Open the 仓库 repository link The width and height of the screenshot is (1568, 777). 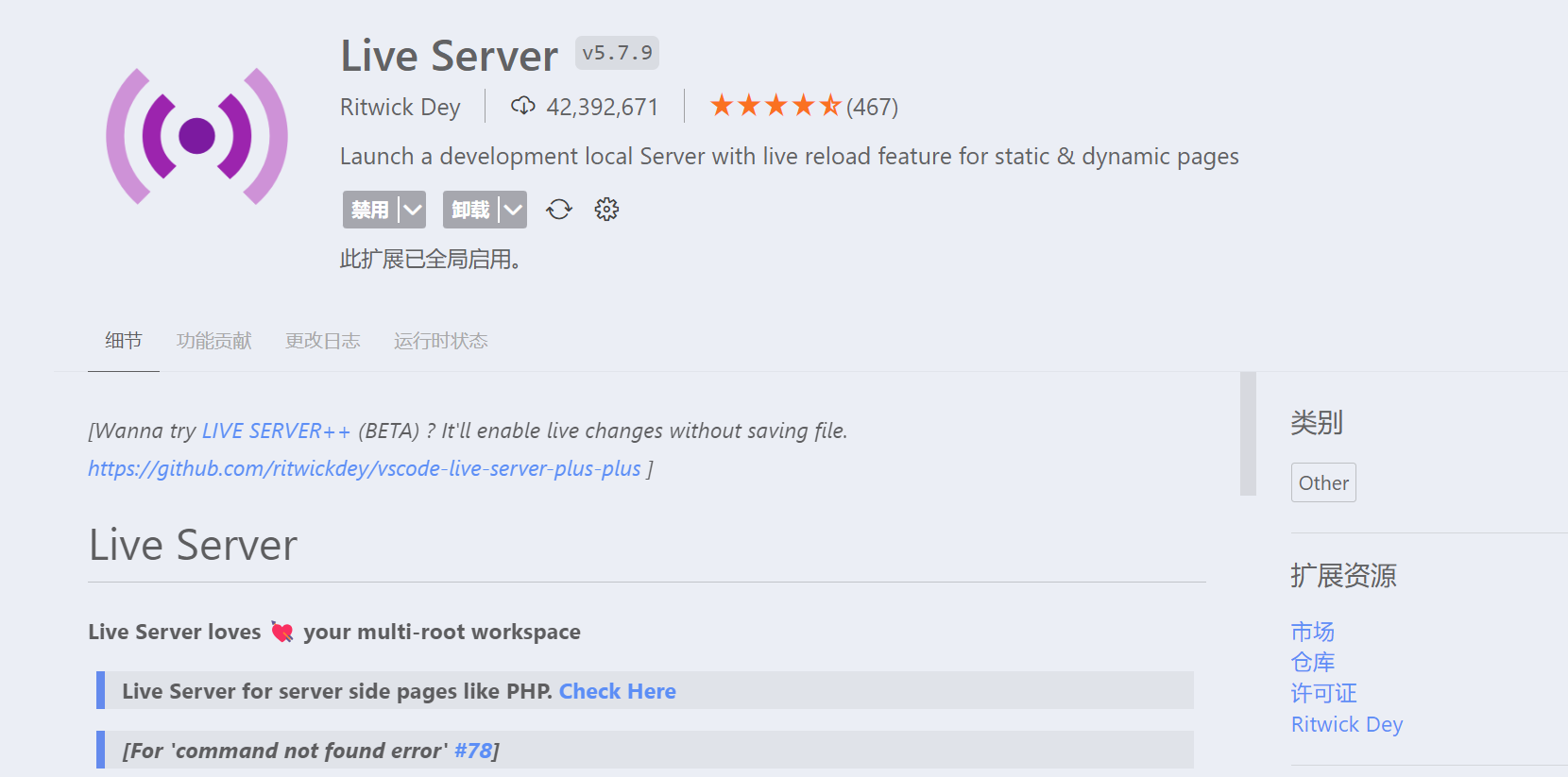pos(1313,663)
